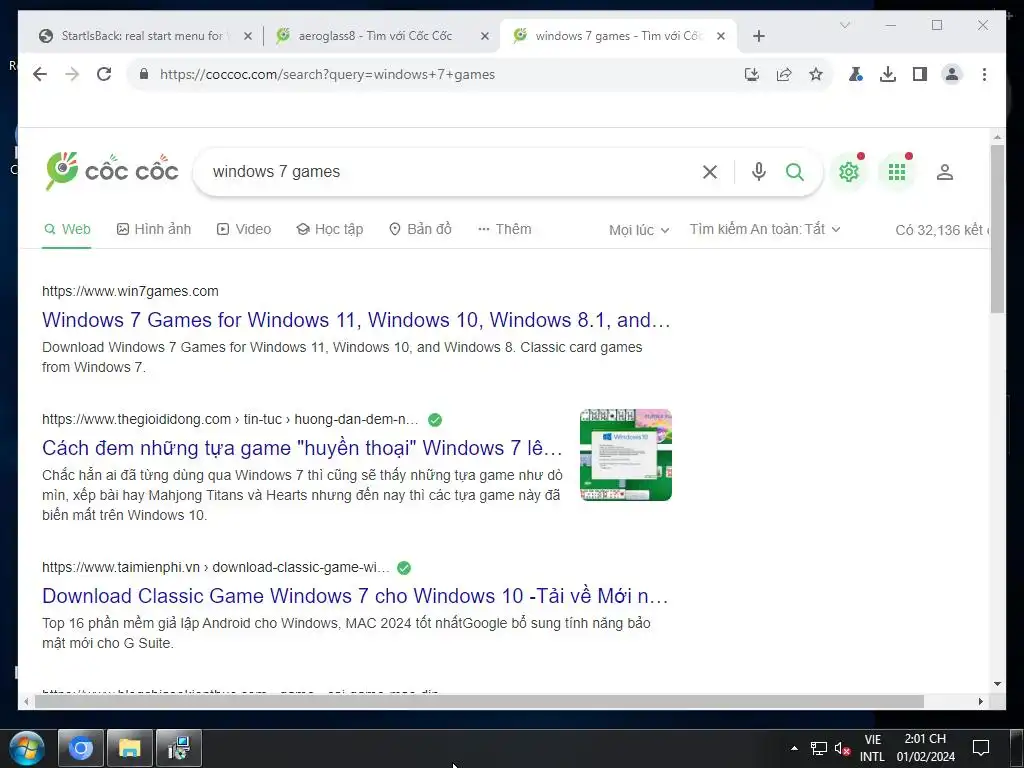Open the Chrome Labs flask icon

[856, 74]
